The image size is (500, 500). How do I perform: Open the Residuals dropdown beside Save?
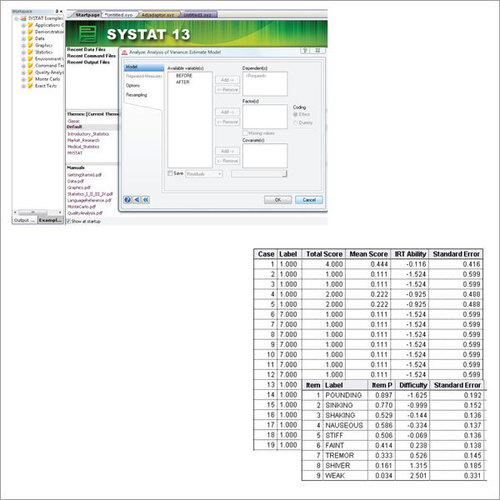coord(204,174)
